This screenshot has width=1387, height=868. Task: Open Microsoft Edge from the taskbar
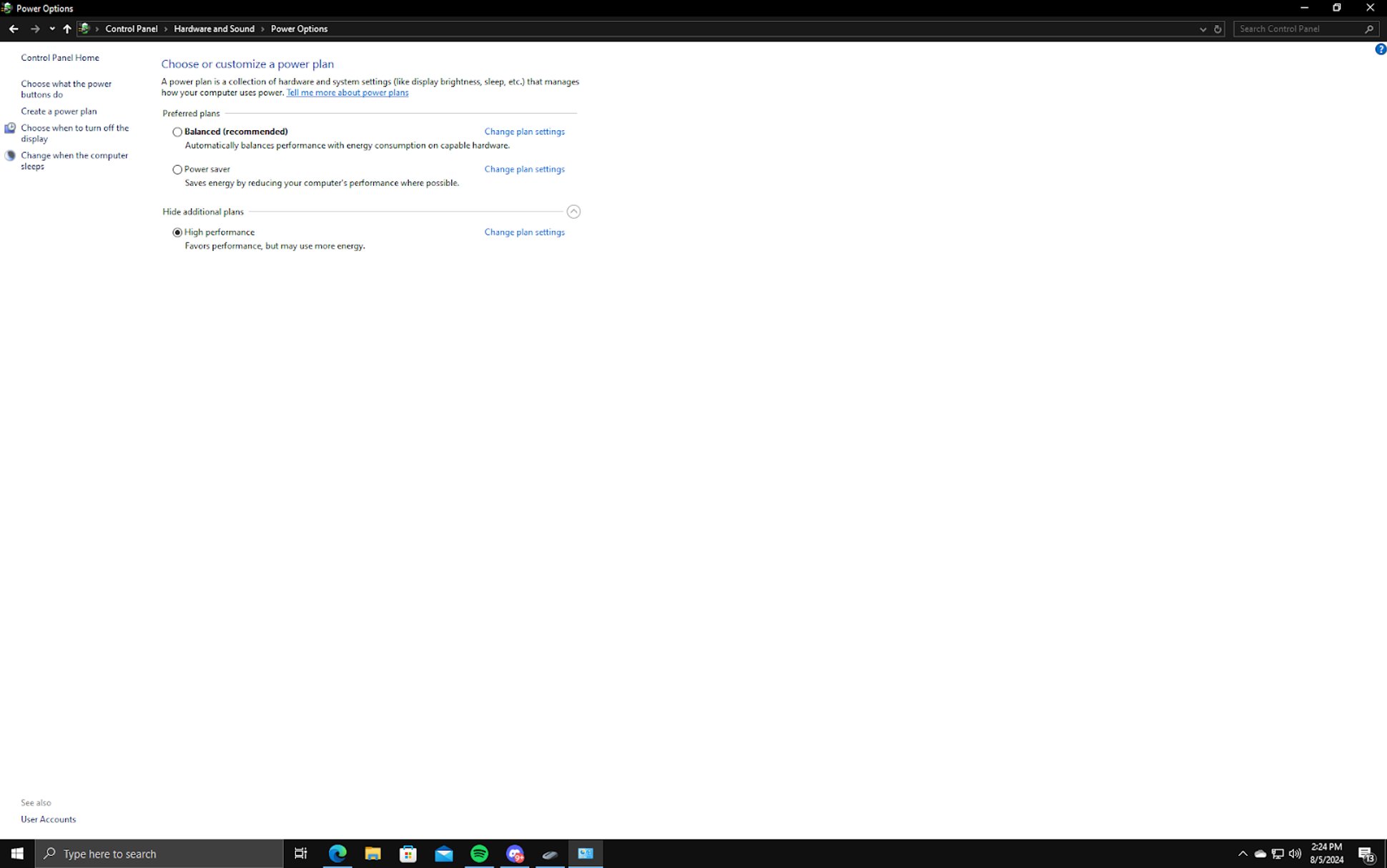coord(336,853)
